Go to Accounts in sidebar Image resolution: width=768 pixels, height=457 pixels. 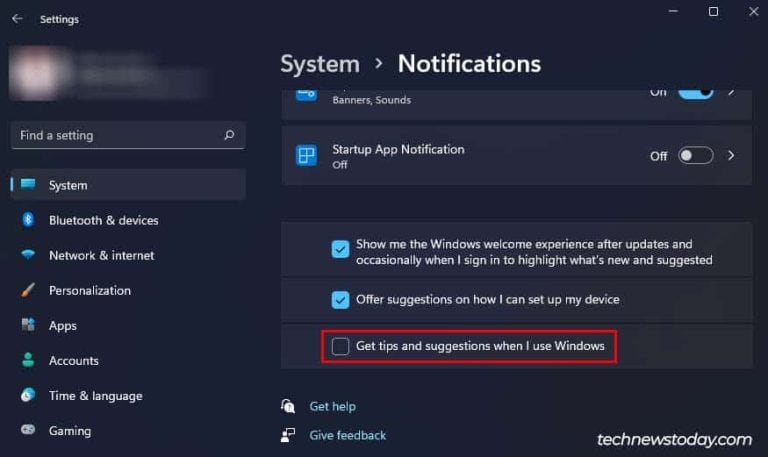point(74,360)
